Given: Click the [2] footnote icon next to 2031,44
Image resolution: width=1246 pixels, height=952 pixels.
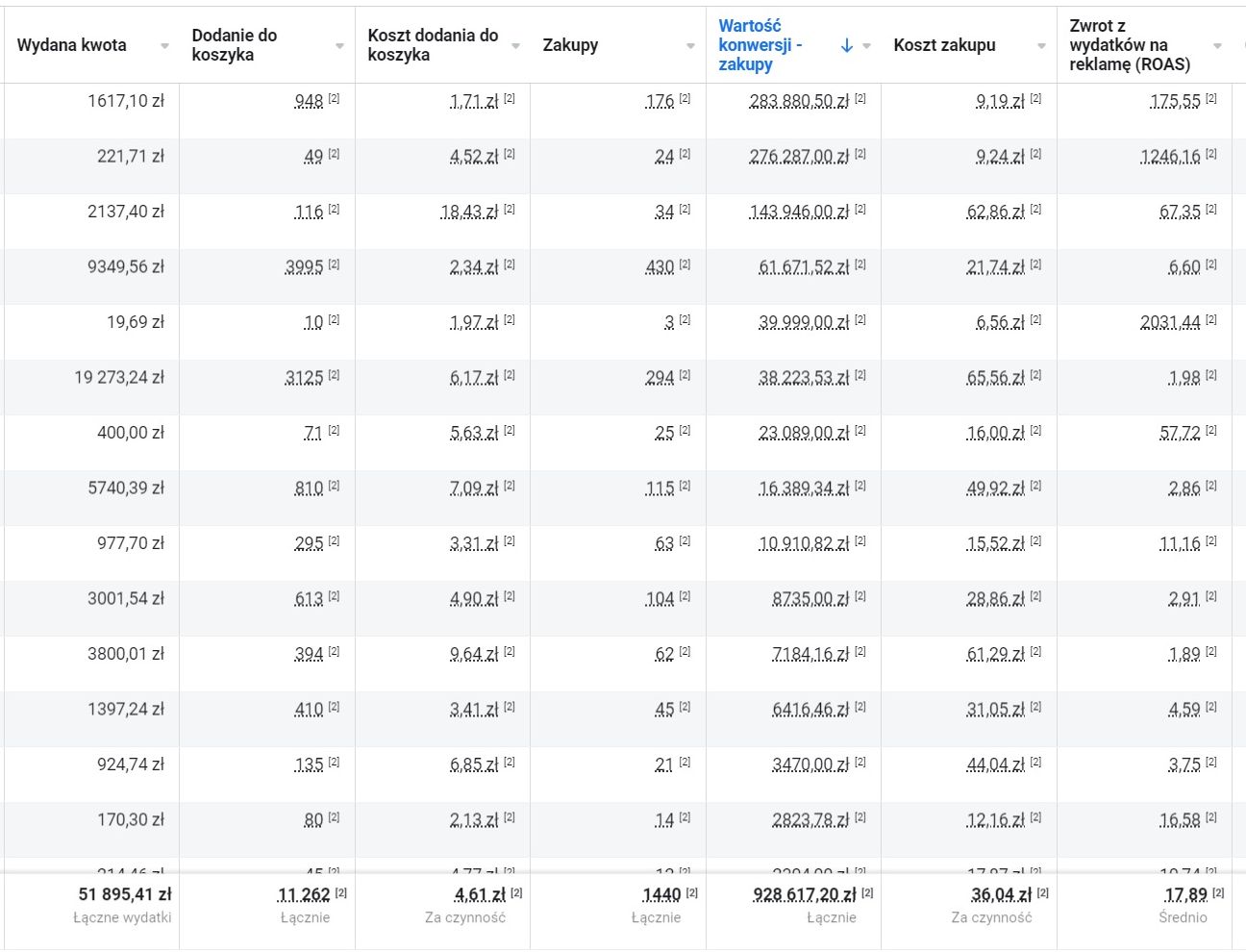Looking at the screenshot, I should tap(1211, 320).
